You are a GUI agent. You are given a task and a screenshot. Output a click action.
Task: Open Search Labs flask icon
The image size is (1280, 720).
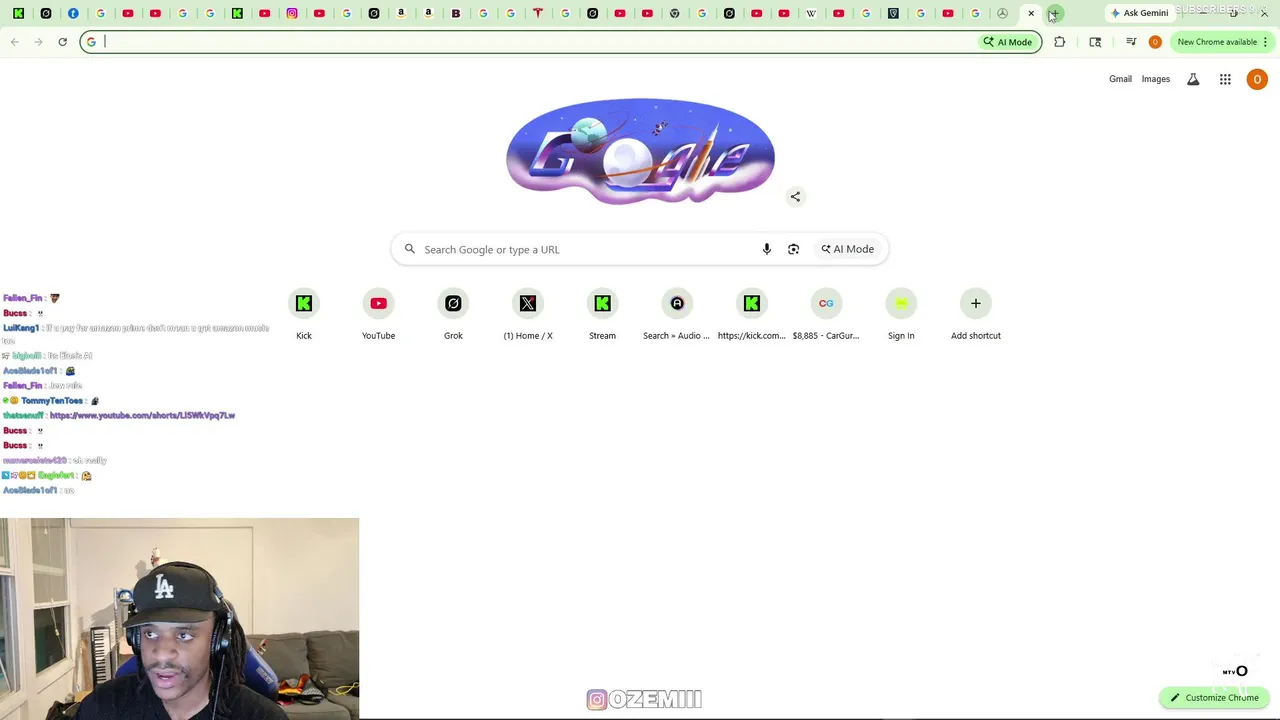(1193, 79)
